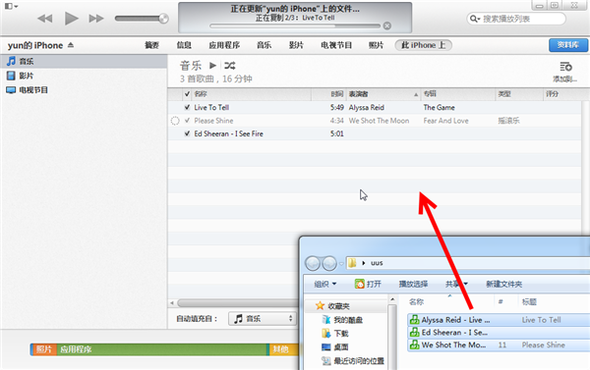Open the 组织 menu in Explorer

tap(325, 284)
